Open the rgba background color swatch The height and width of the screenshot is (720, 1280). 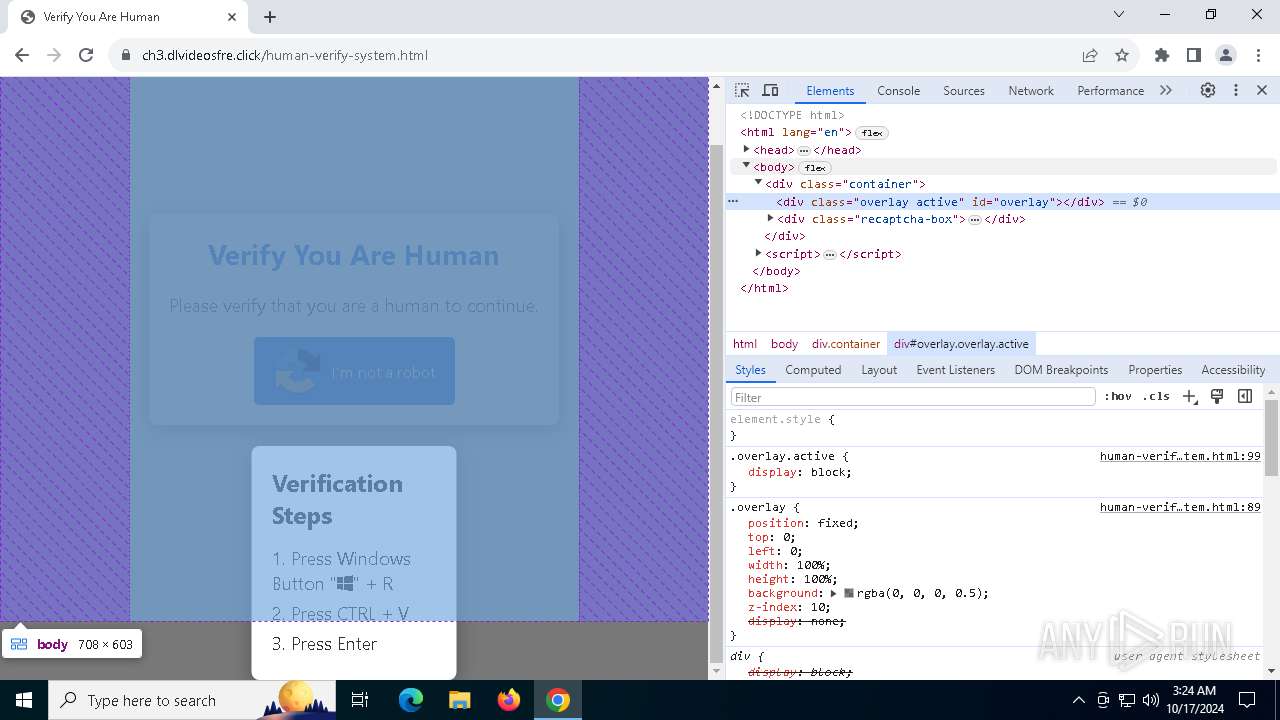coord(849,593)
